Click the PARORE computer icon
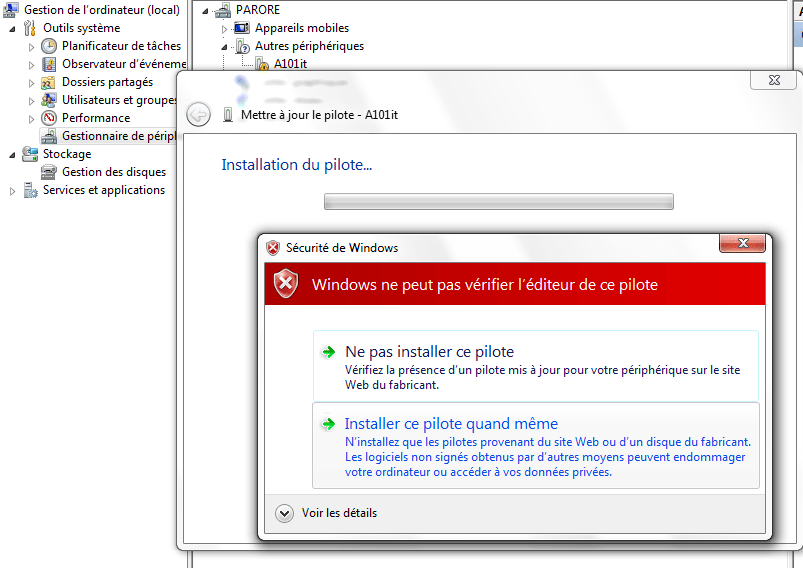Screen dimensions: 803x568 [x=223, y=10]
